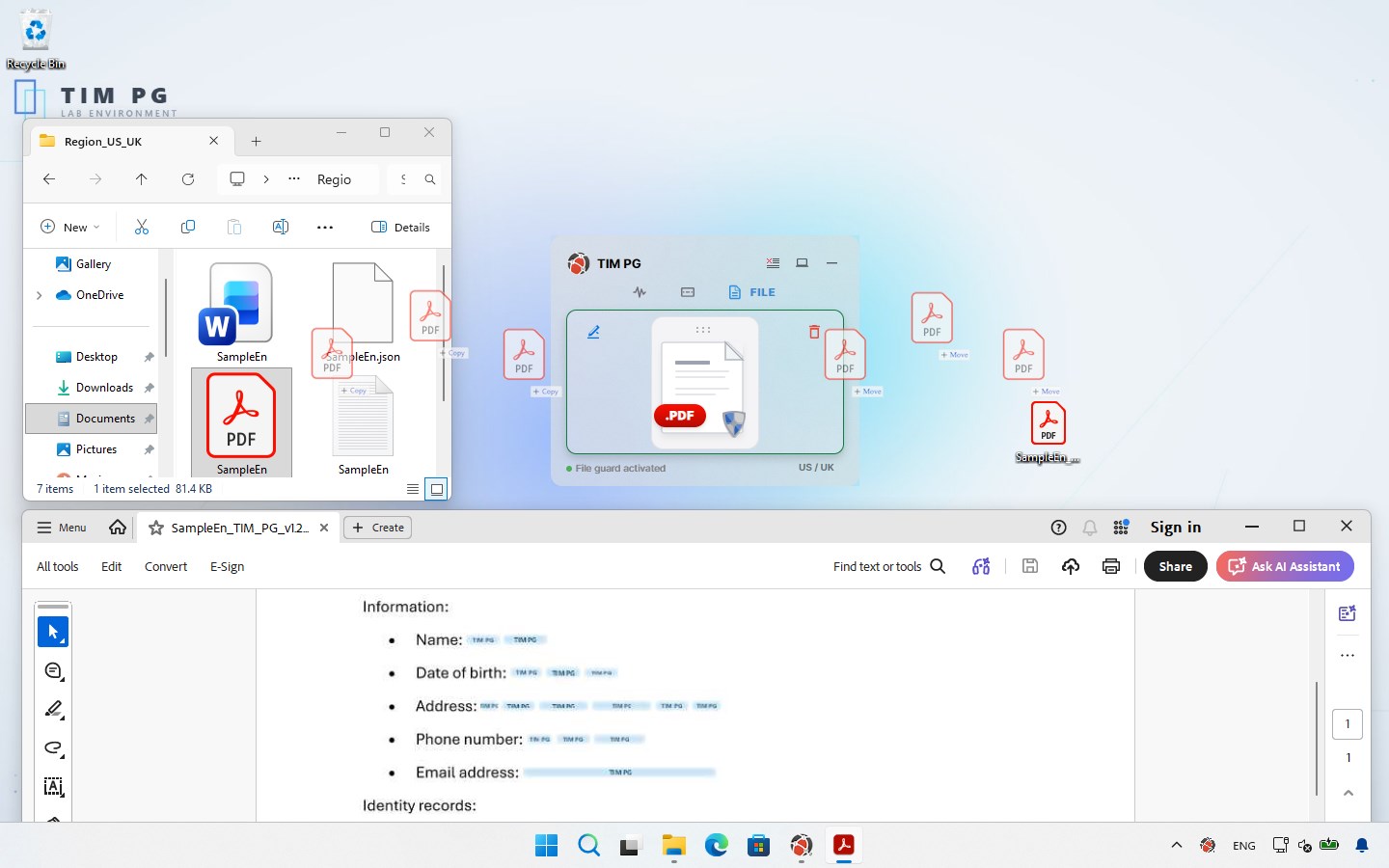Click Ask AI Assistant button
This screenshot has width=1389, height=868.
(x=1285, y=566)
